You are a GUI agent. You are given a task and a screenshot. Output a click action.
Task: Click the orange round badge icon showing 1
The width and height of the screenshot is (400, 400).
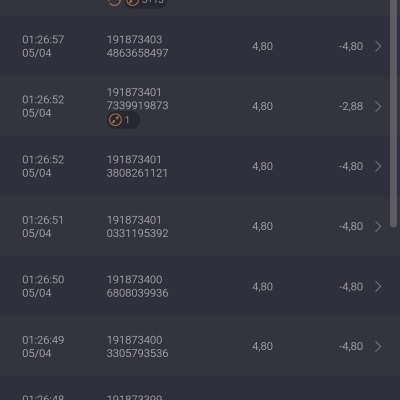coord(115,120)
